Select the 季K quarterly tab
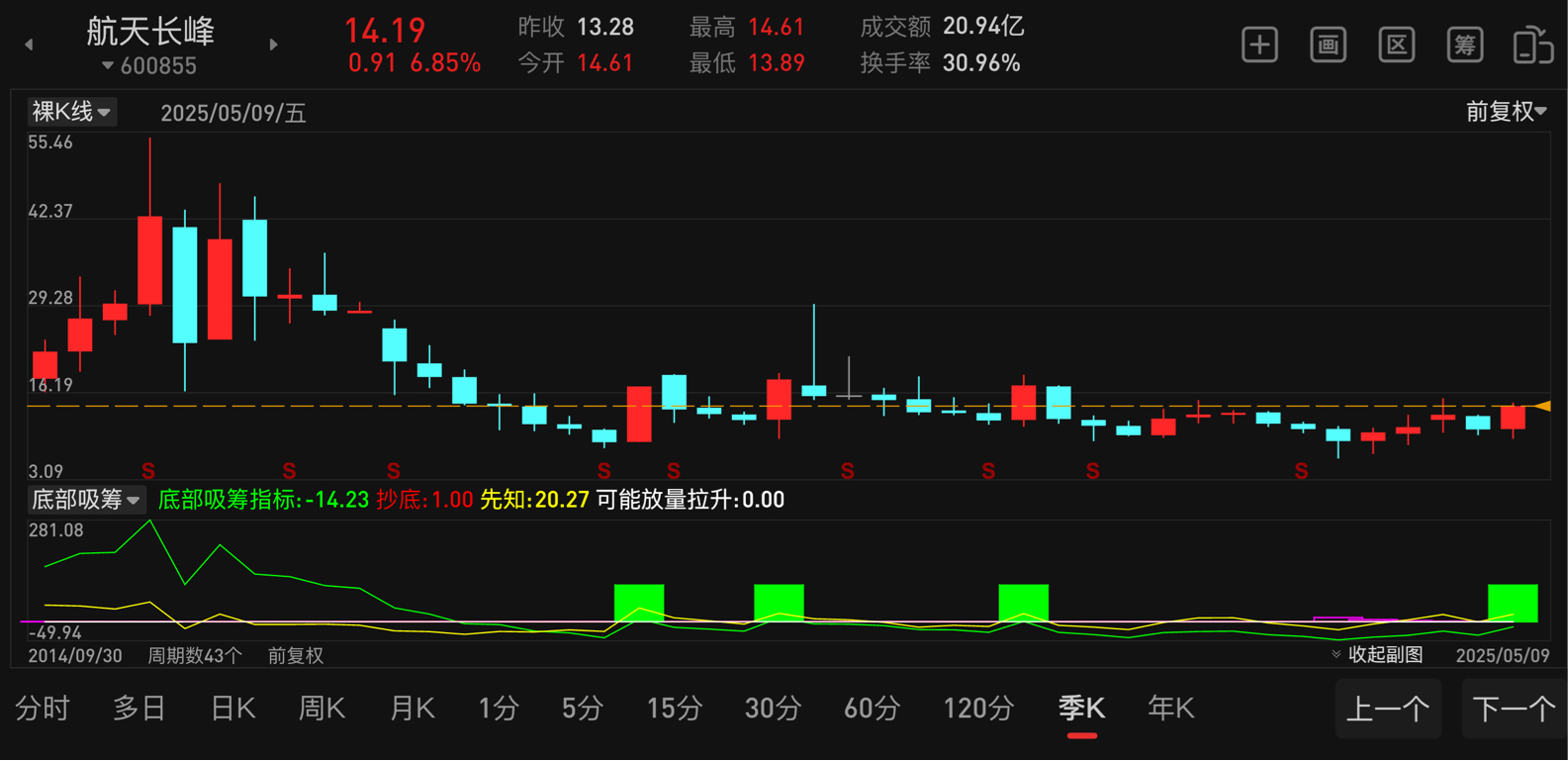Screen dimensions: 1568x761 1081,709
